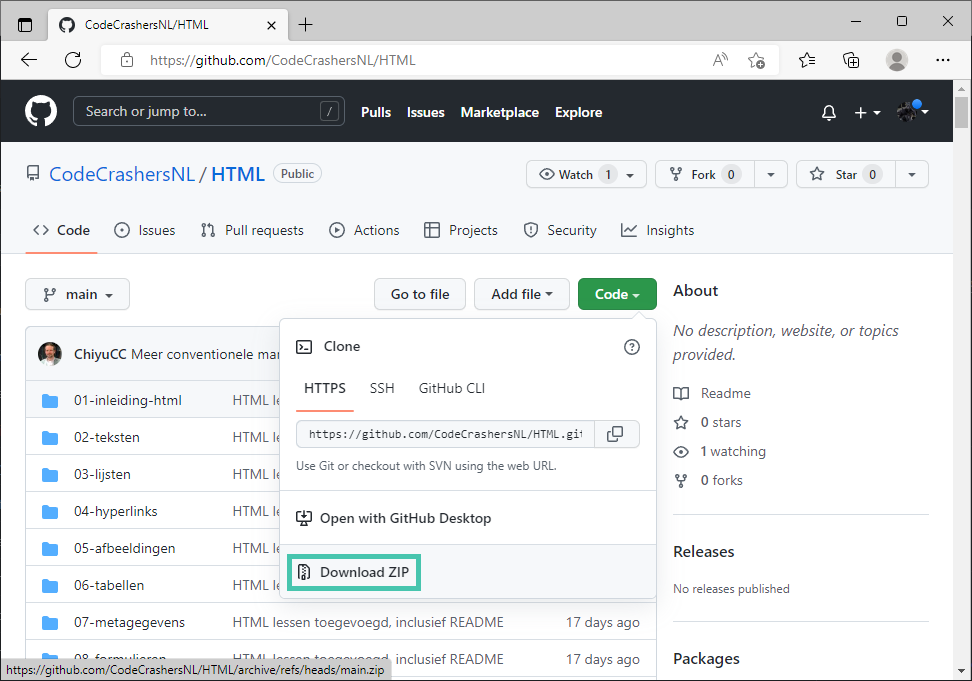Viewport: 972px width, 681px height.
Task: Expand the Fork options dropdown arrow
Action: tap(771, 175)
